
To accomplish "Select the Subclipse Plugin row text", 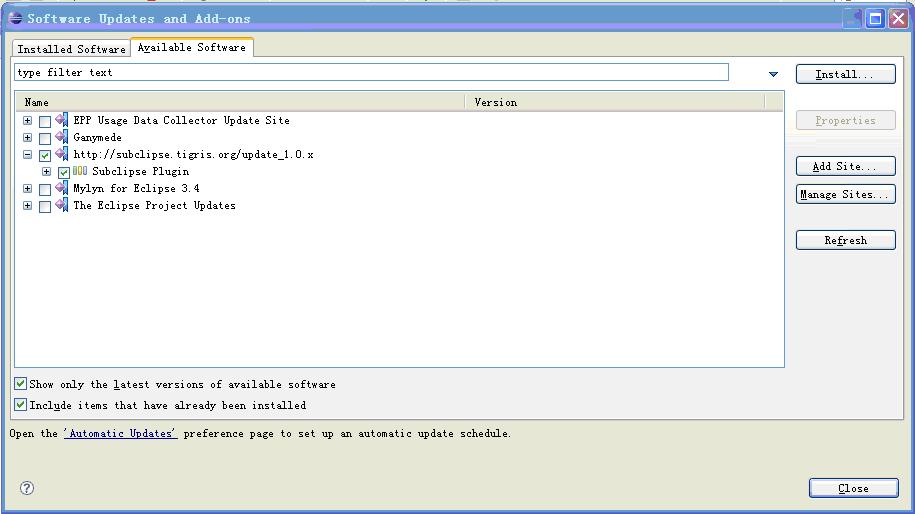I will pos(141,171).
